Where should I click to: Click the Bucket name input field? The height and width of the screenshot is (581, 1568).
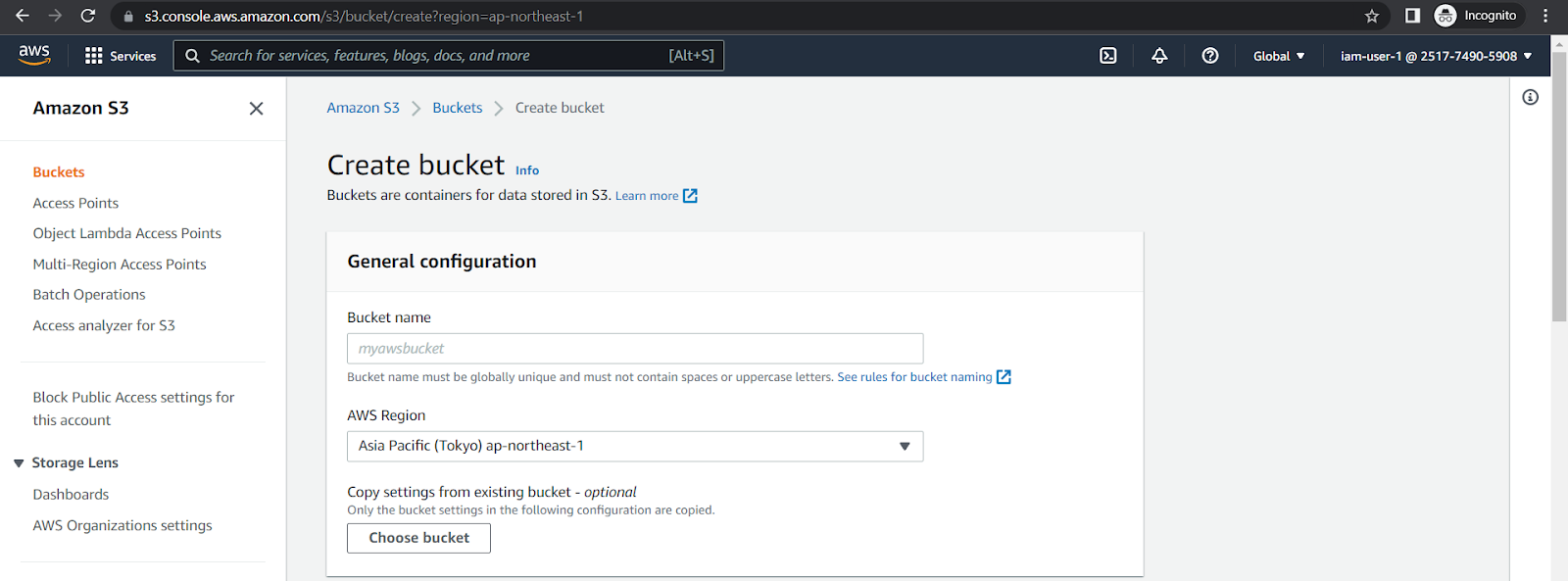pyautogui.click(x=635, y=349)
